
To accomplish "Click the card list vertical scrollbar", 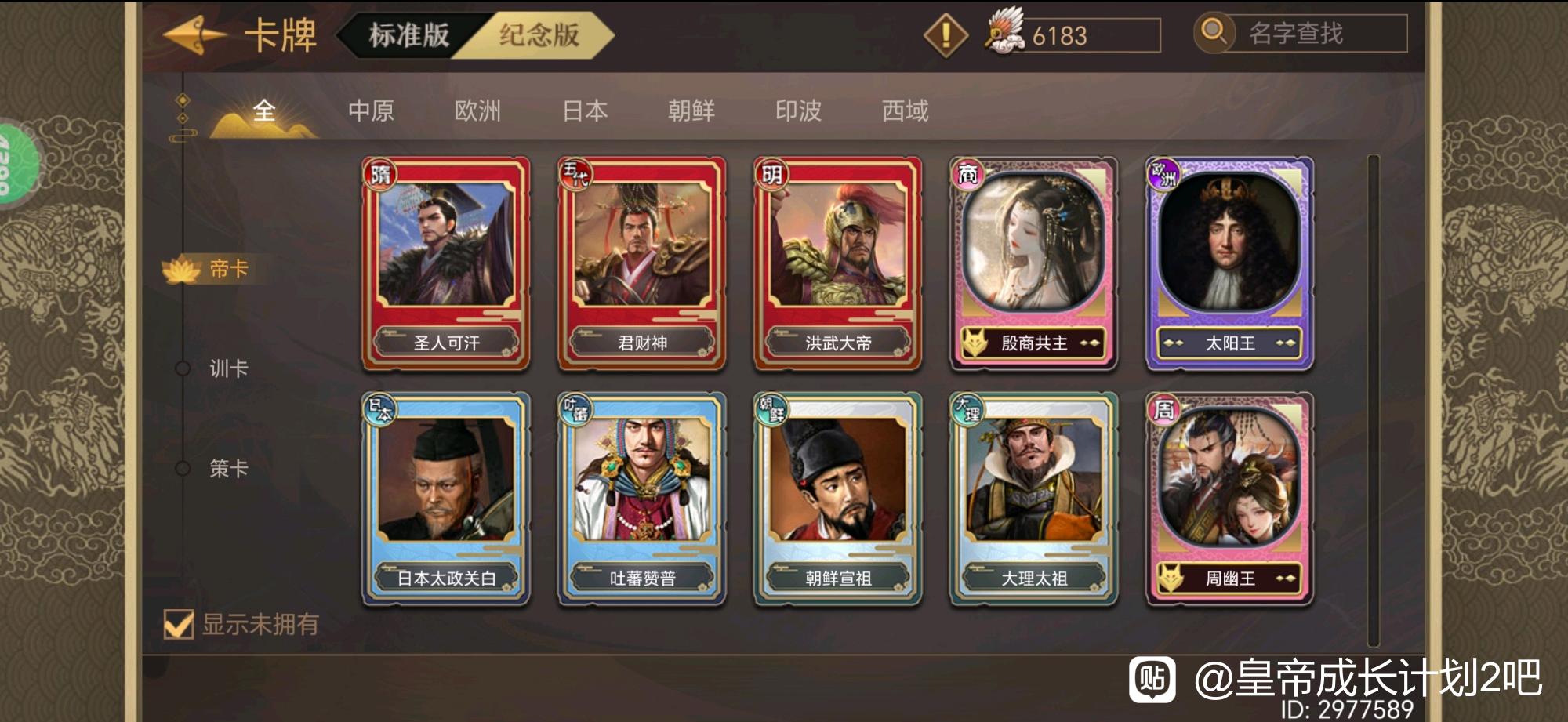I will 1373,401.
